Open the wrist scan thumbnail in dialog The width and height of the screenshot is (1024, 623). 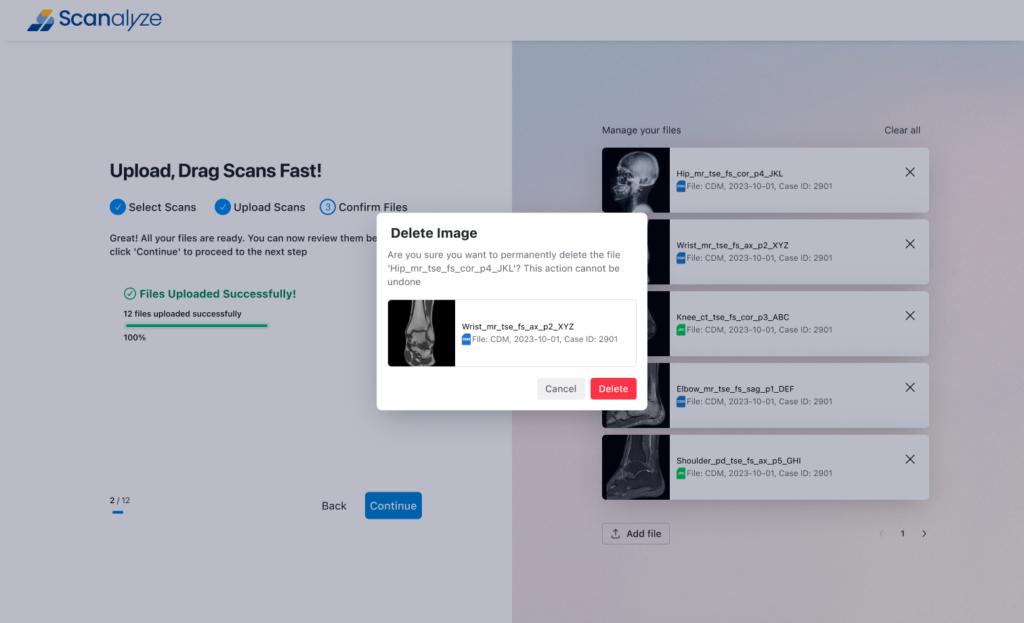coord(421,333)
